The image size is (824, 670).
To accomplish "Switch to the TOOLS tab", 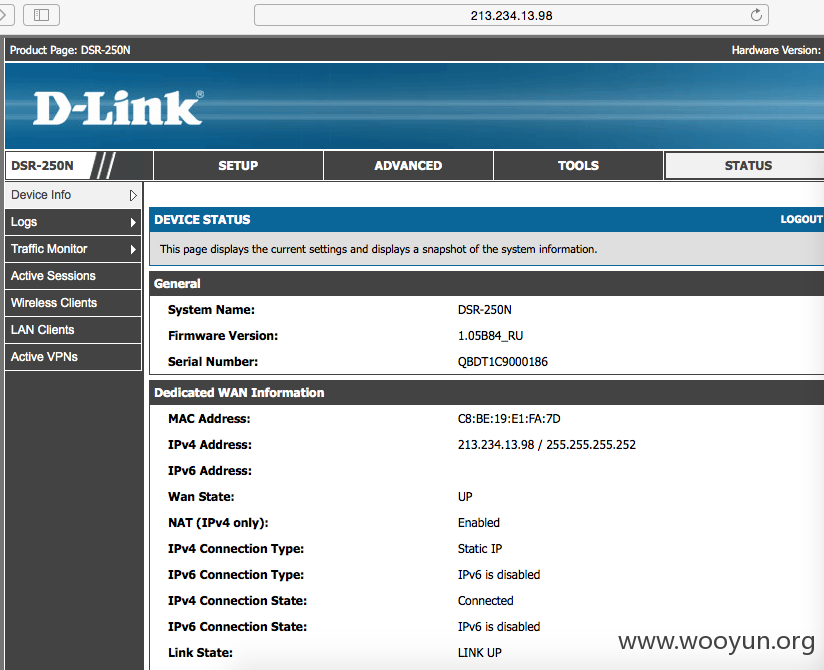I will pos(578,166).
